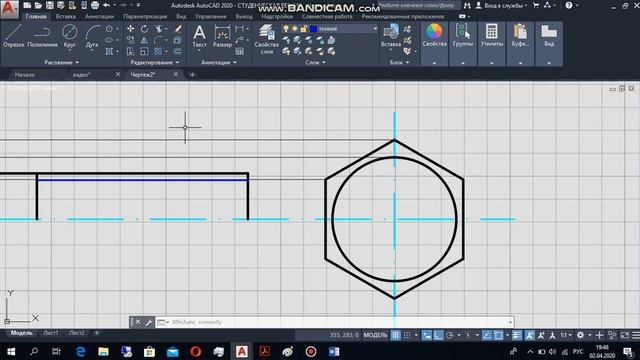The width and height of the screenshot is (640, 360).
Task: Toggle lineweight display in status bar
Action: [x=517, y=335]
